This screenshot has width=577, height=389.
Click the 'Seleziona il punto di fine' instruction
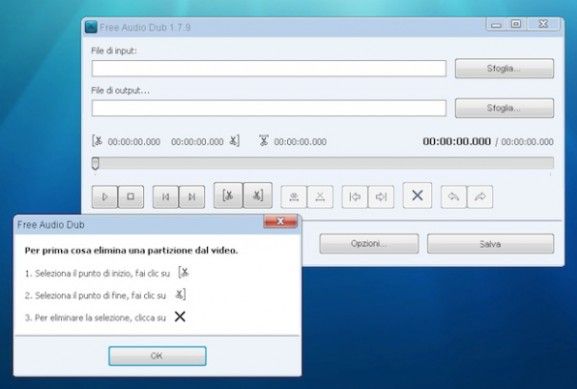[95, 296]
